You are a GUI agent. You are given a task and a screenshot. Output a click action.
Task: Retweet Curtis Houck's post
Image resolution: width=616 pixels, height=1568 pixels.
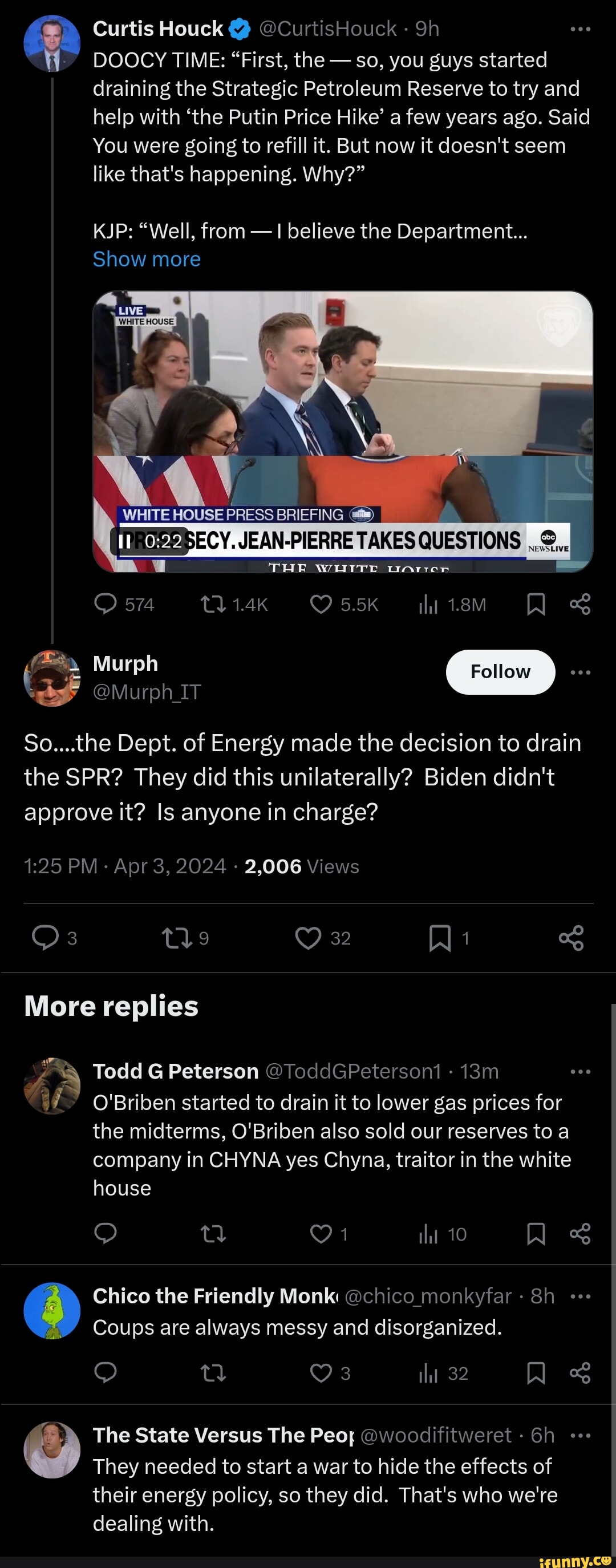tap(213, 604)
